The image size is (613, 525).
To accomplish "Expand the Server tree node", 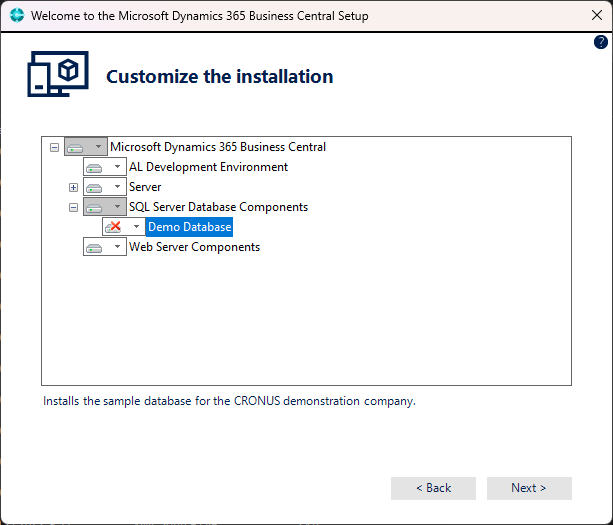I will pos(73,188).
